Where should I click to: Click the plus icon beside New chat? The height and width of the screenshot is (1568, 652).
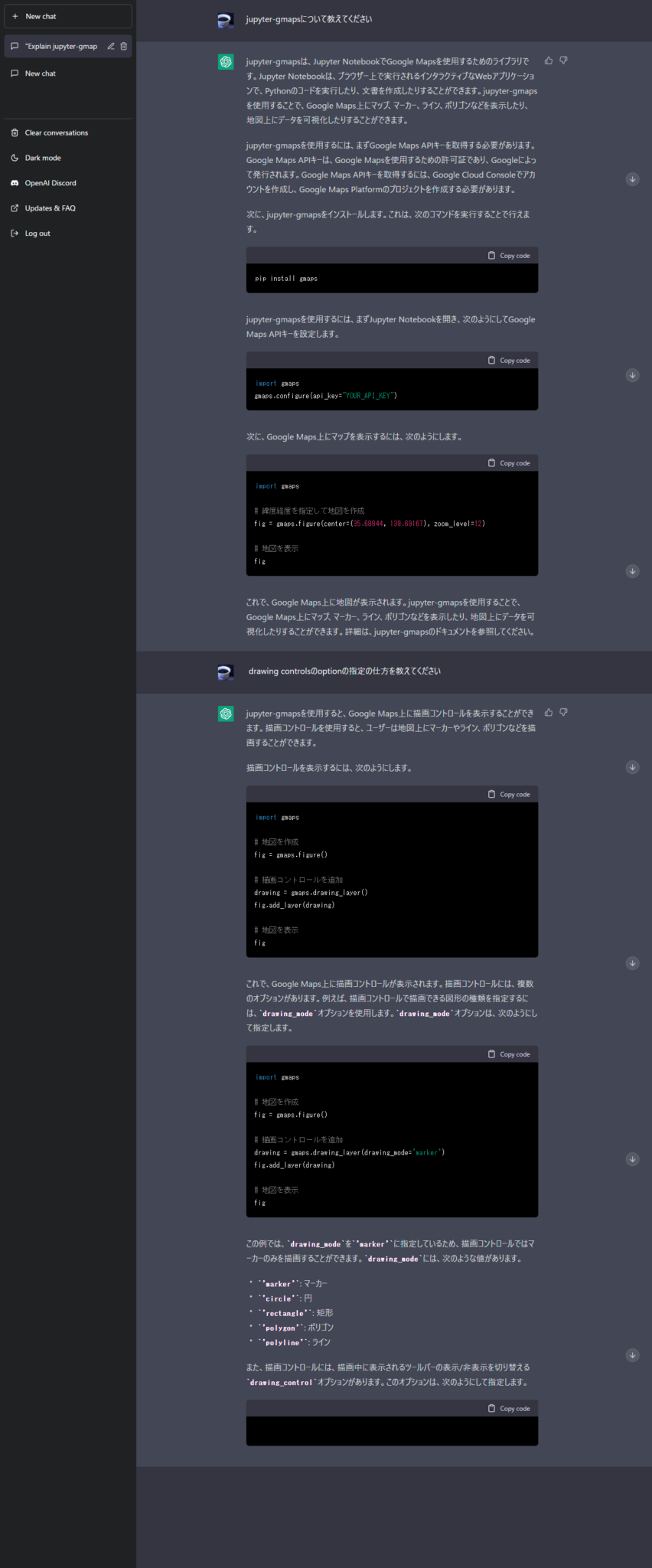coord(15,16)
